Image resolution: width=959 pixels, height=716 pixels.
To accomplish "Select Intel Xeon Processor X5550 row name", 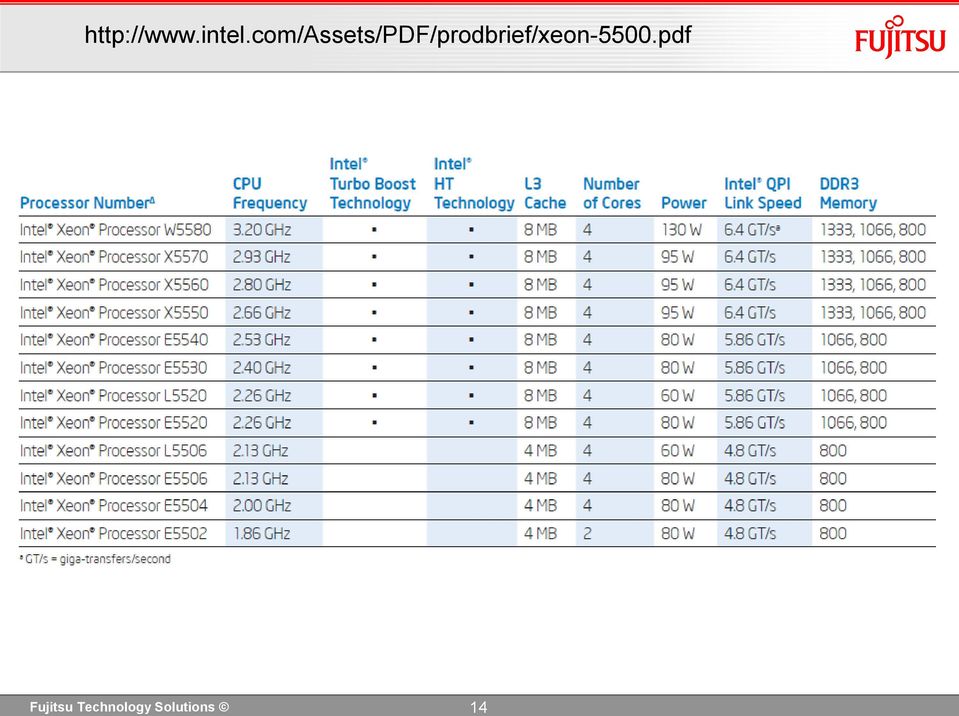I will (x=114, y=313).
